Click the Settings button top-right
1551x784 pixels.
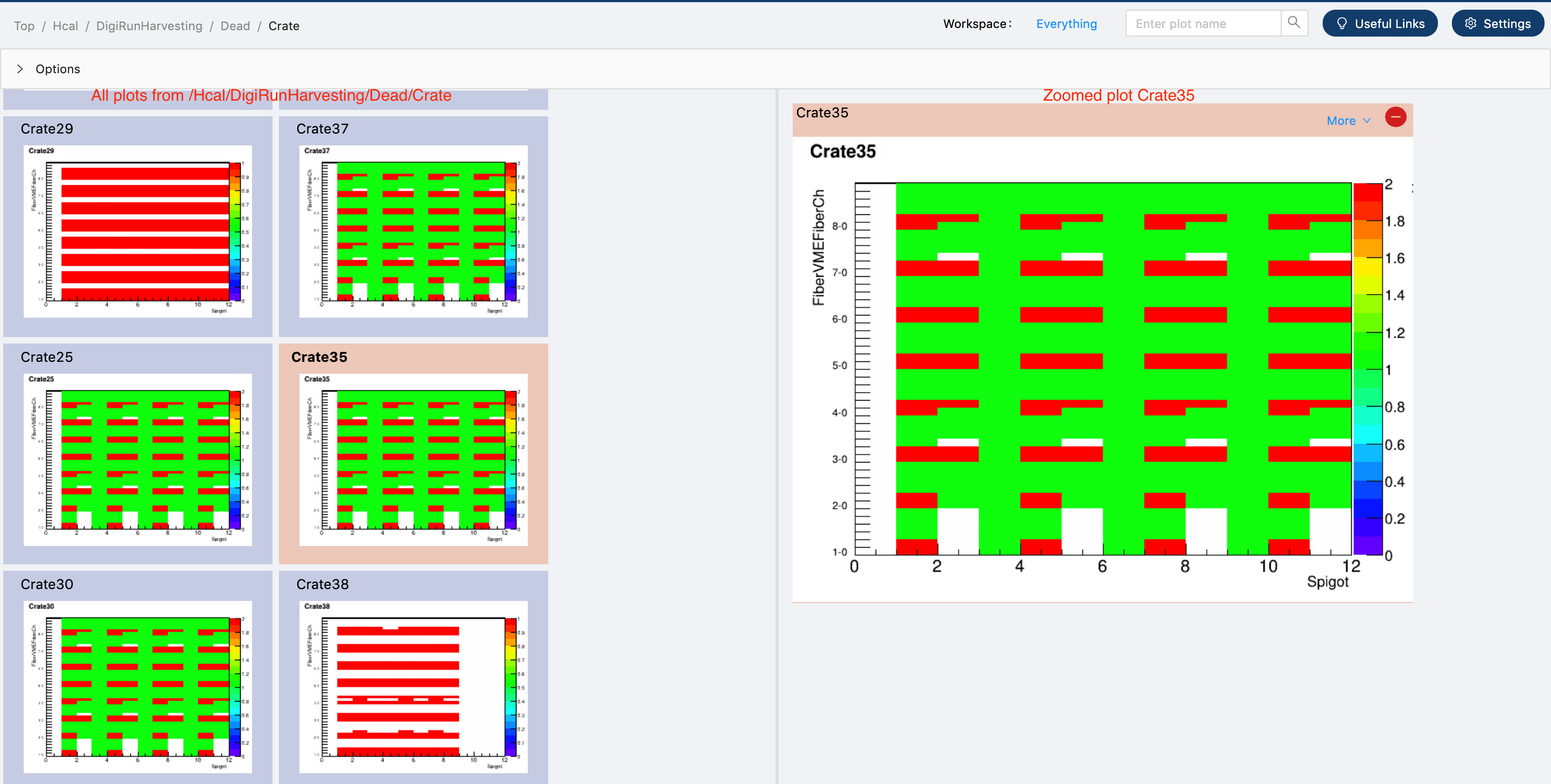(1498, 23)
